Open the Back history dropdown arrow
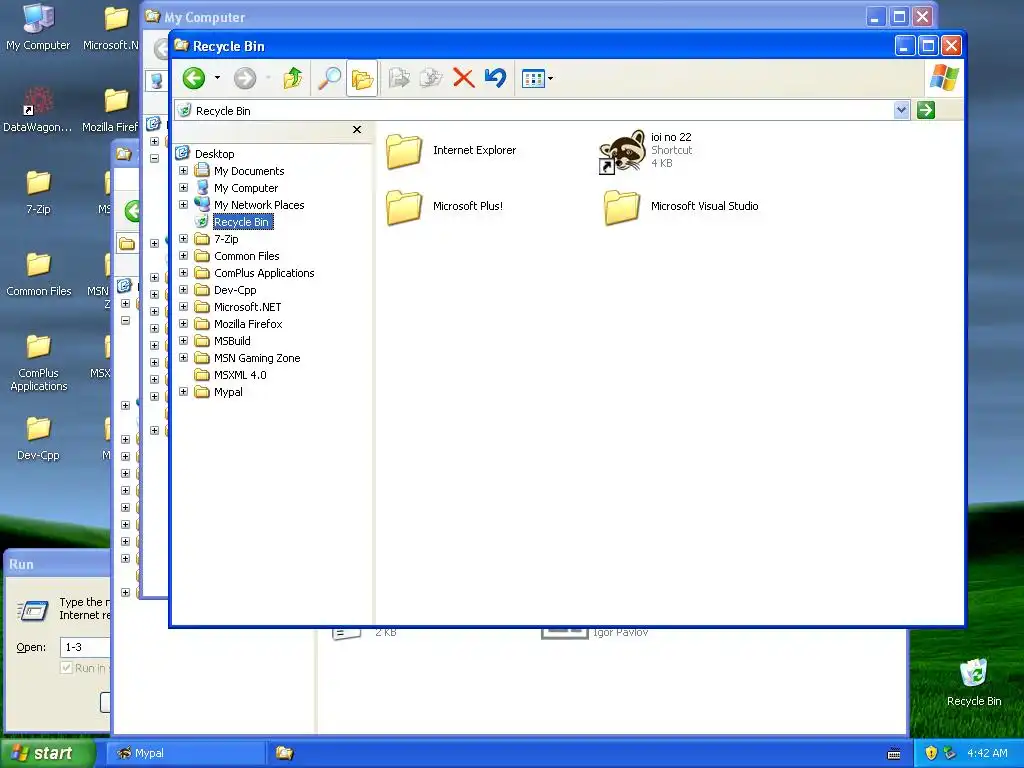Screen dimensions: 1024x768 tap(217, 78)
